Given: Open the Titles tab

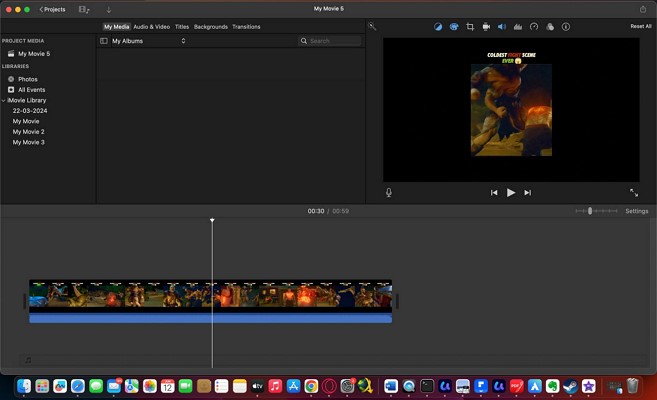Looking at the screenshot, I should (x=182, y=27).
